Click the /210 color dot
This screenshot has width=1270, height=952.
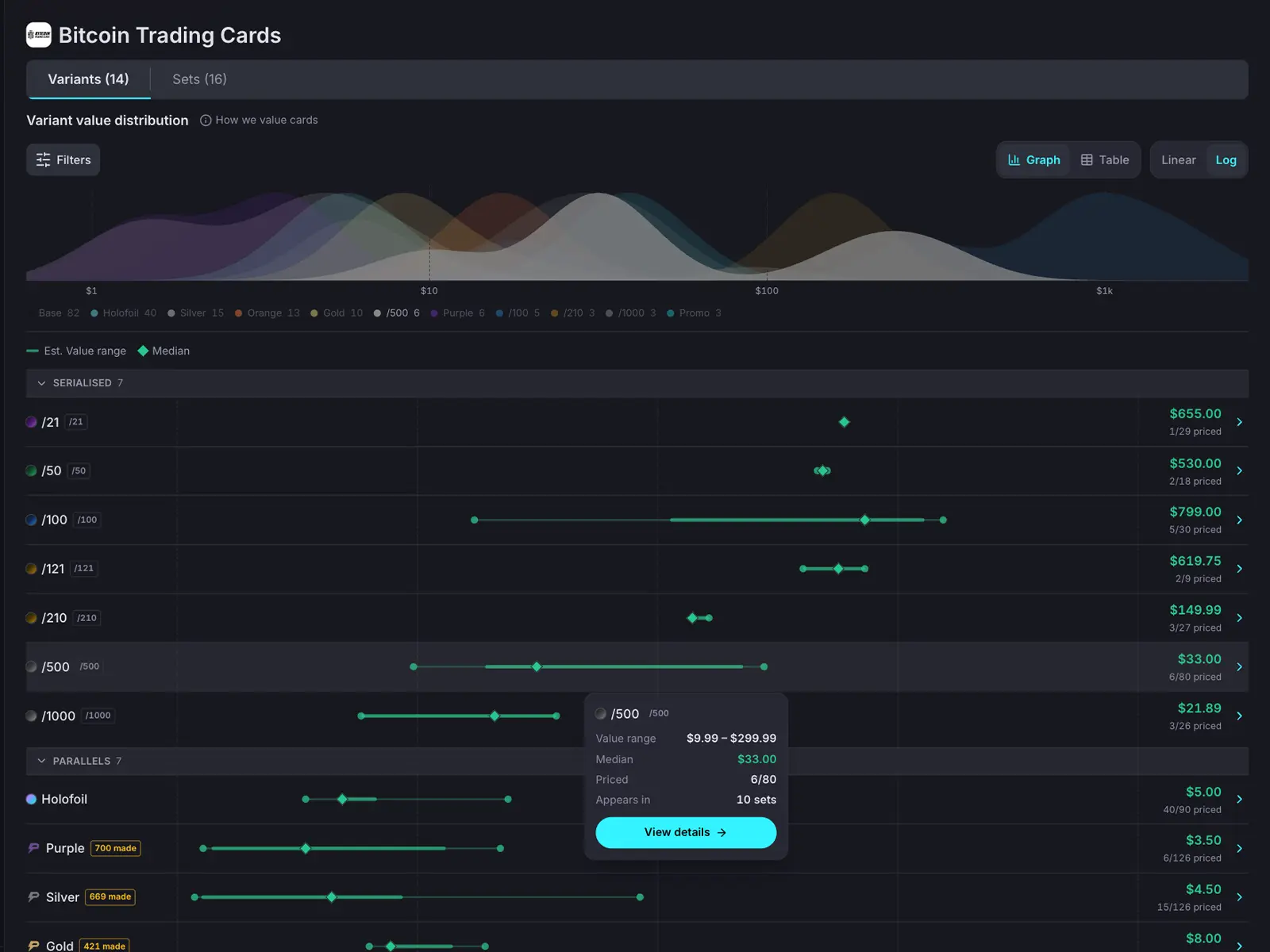click(x=32, y=618)
